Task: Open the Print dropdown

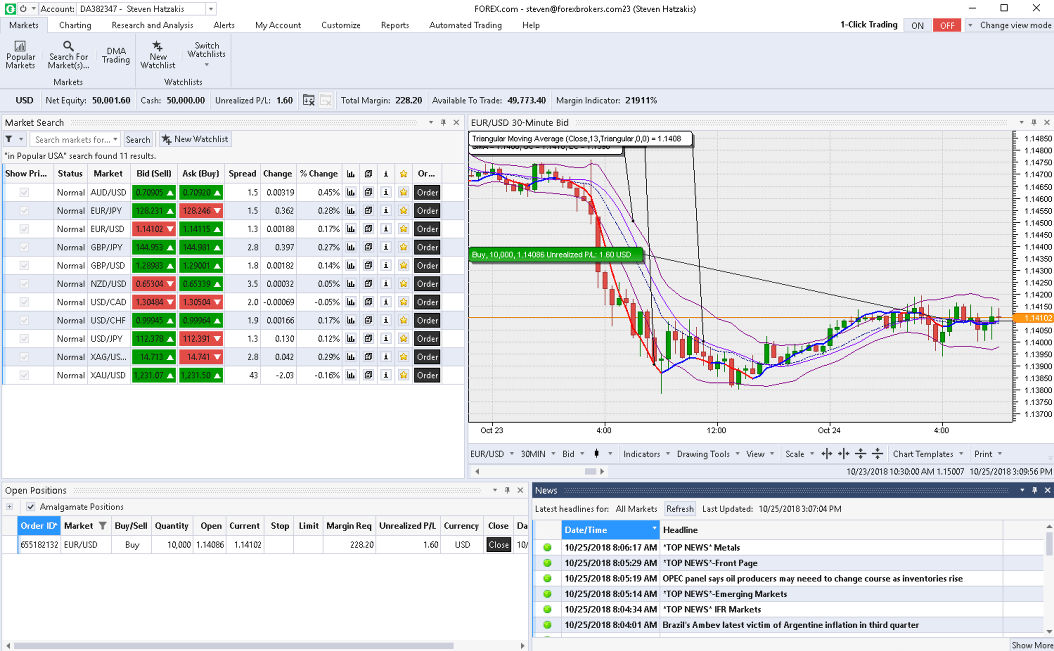Action: click(x=987, y=454)
